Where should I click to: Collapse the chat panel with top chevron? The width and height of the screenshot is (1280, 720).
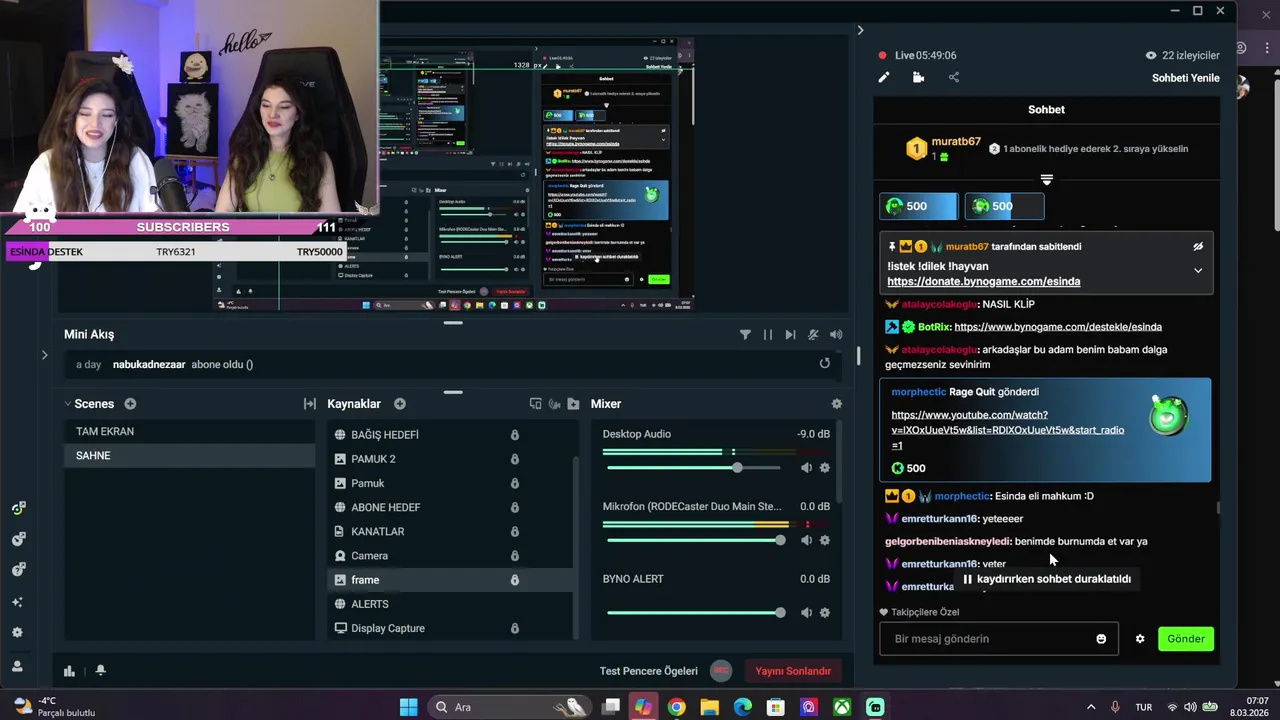860,30
